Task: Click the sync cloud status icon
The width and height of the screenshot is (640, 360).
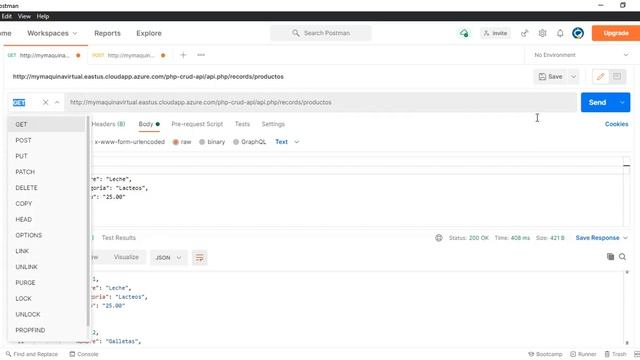Action: click(464, 33)
